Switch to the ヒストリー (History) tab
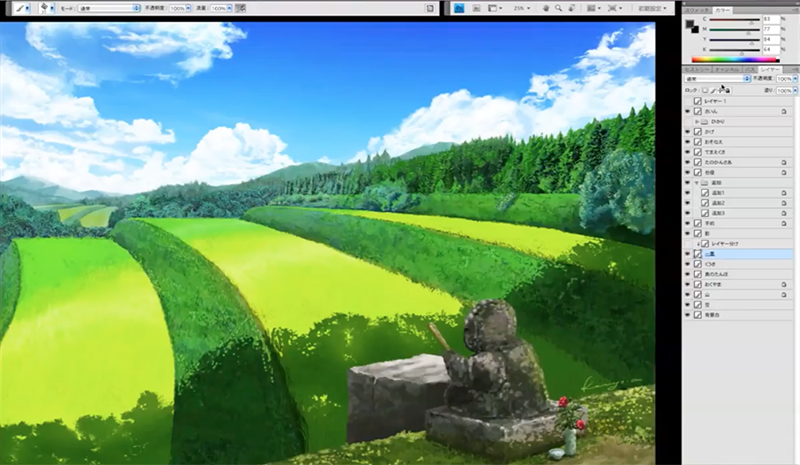The image size is (800, 465). click(697, 69)
